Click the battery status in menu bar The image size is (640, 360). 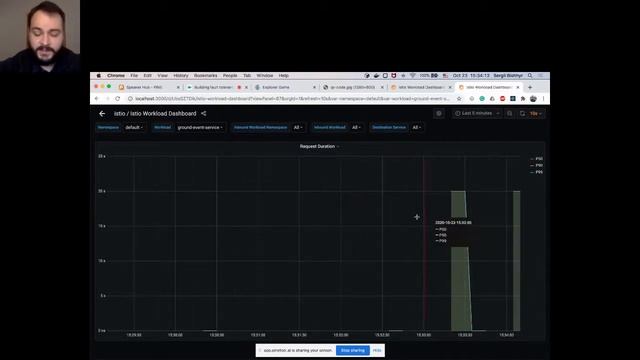point(429,76)
